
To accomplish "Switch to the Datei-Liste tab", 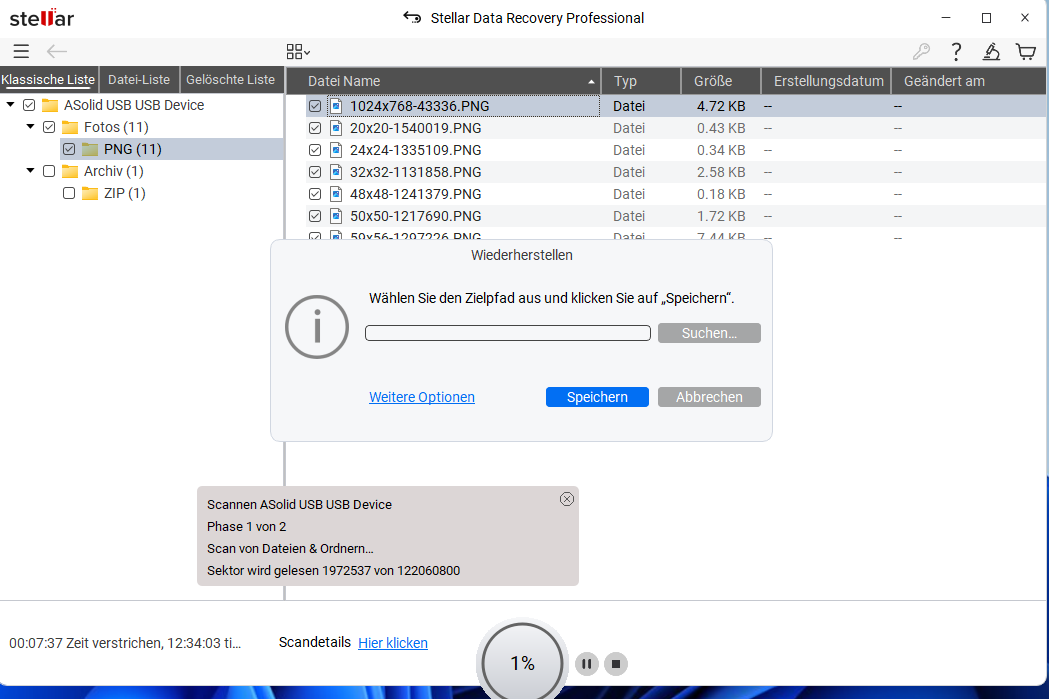I will [139, 80].
